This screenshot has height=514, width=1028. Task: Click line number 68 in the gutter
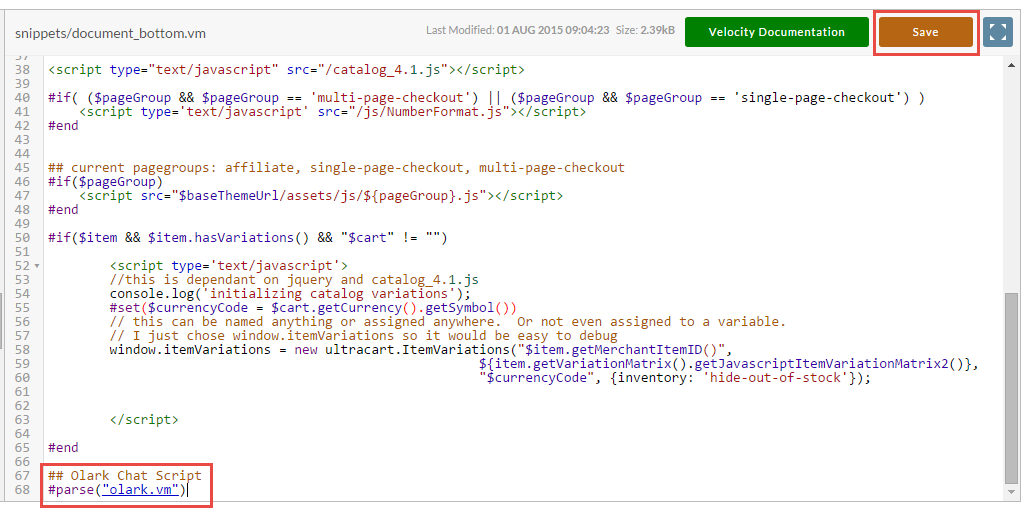coord(22,490)
